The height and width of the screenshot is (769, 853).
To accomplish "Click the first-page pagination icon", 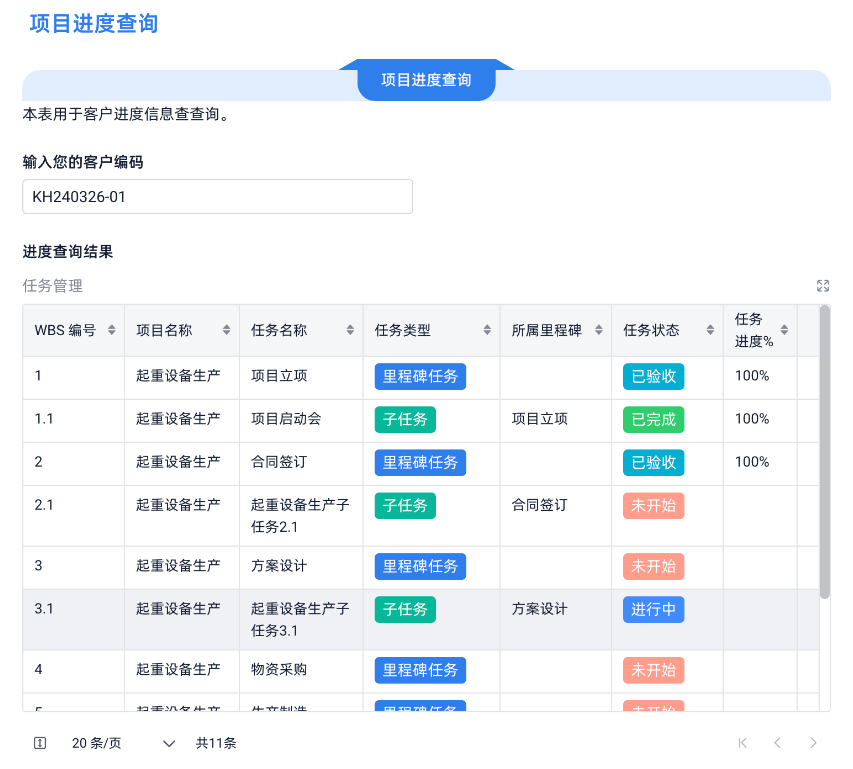I will 742,743.
